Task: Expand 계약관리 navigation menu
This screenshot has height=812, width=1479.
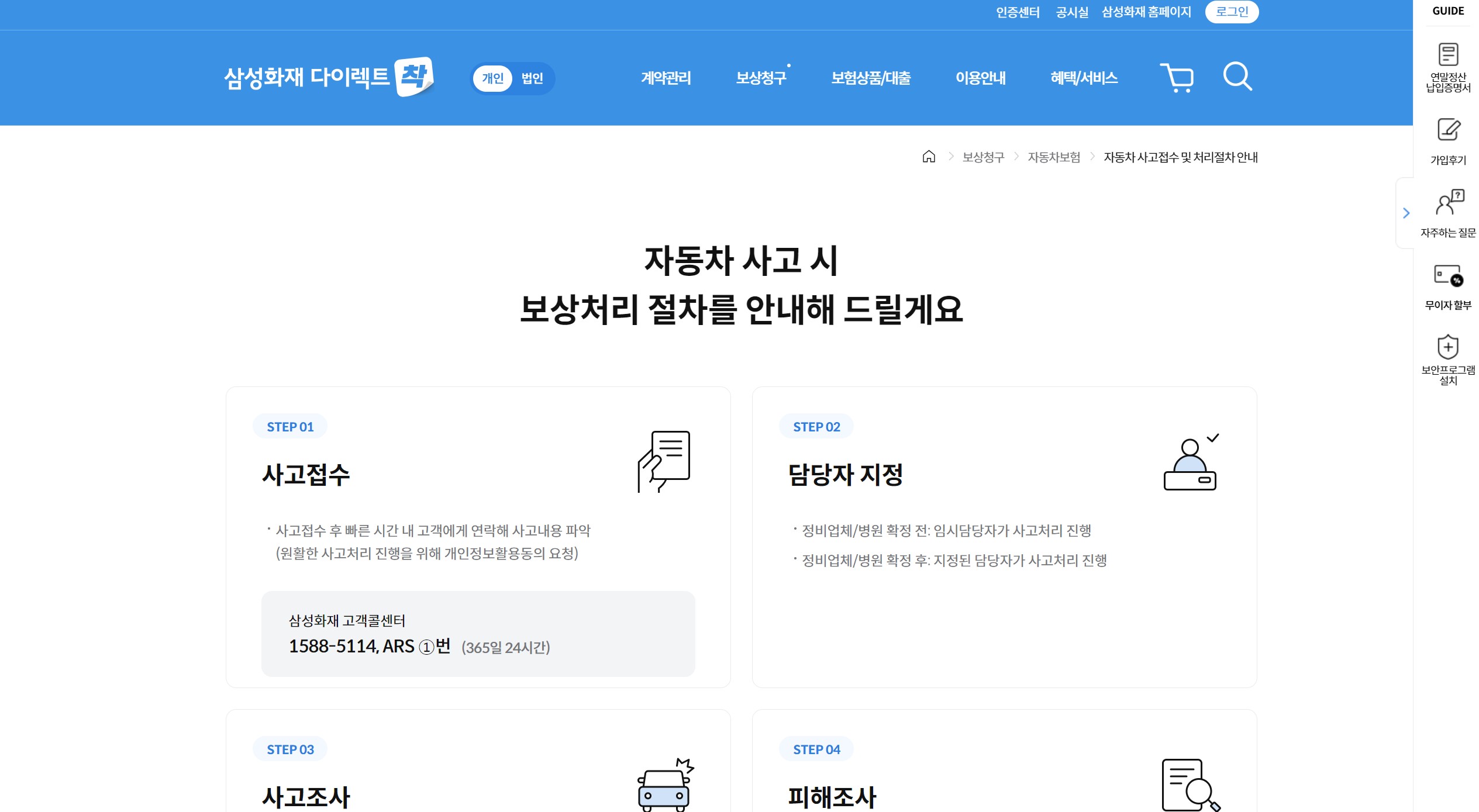Action: tap(666, 78)
